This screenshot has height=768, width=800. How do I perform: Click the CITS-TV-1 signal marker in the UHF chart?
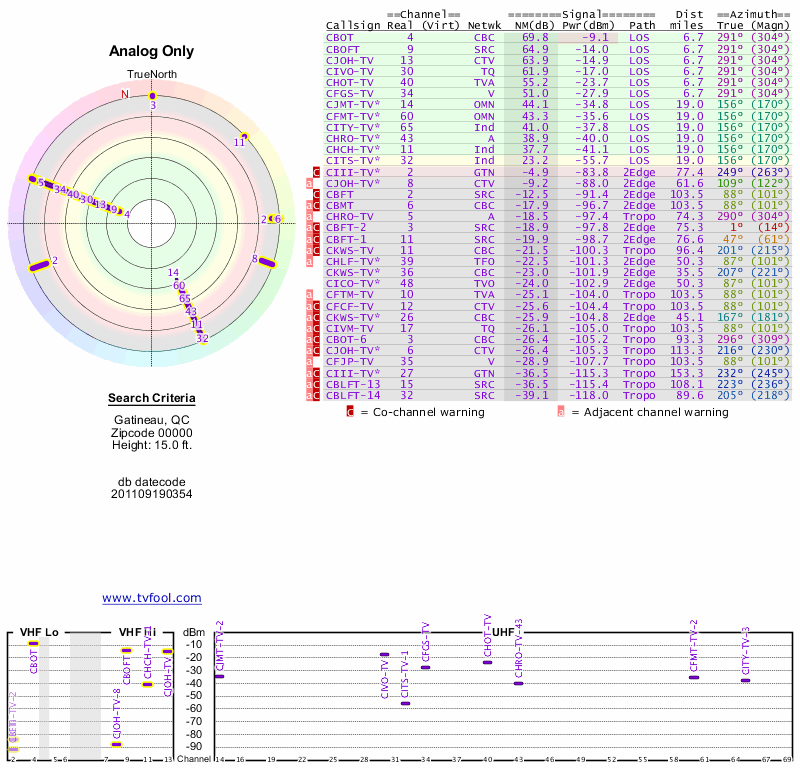click(x=405, y=703)
